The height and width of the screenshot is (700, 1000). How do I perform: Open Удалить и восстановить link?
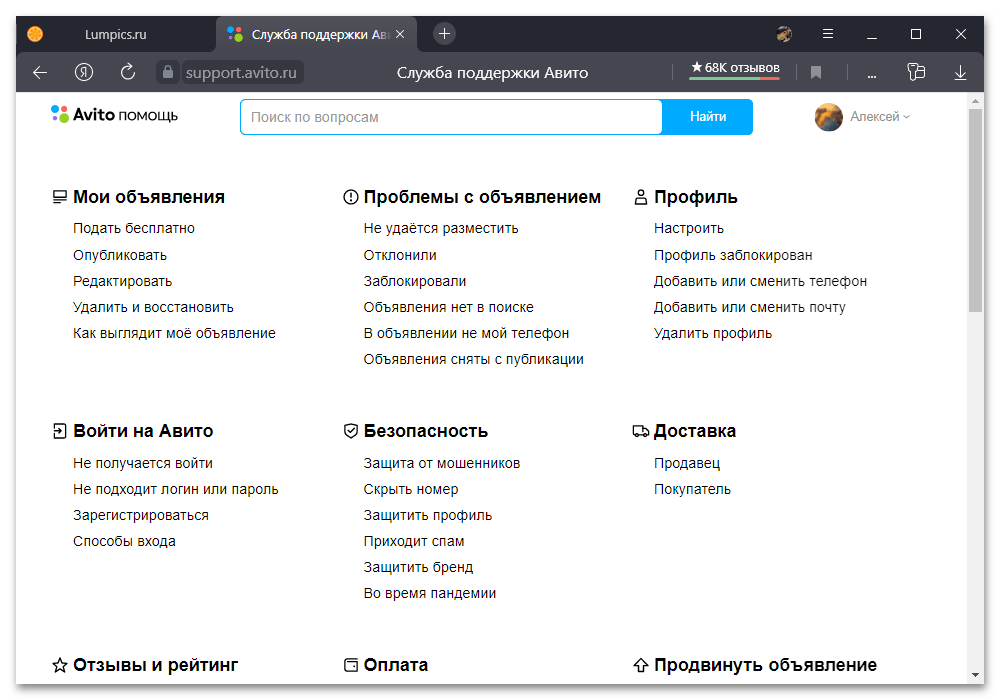153,307
